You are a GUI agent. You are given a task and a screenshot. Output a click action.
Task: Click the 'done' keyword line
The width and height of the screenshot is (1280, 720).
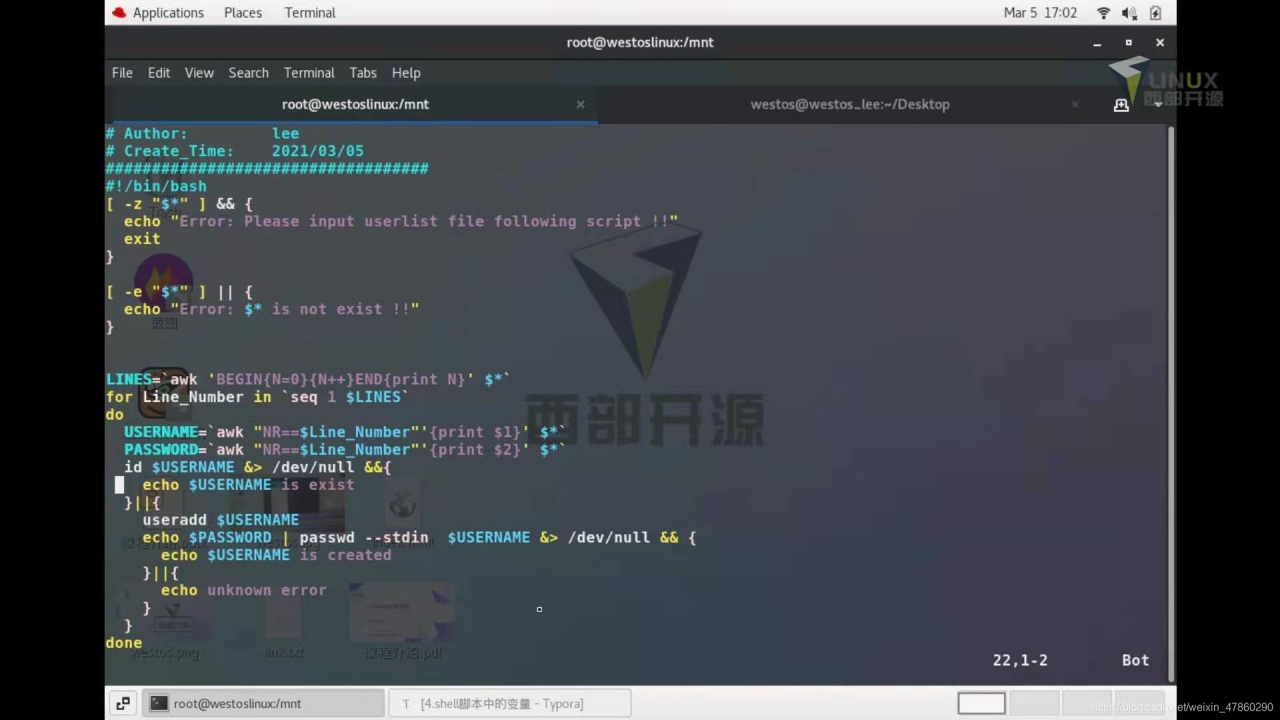[124, 643]
